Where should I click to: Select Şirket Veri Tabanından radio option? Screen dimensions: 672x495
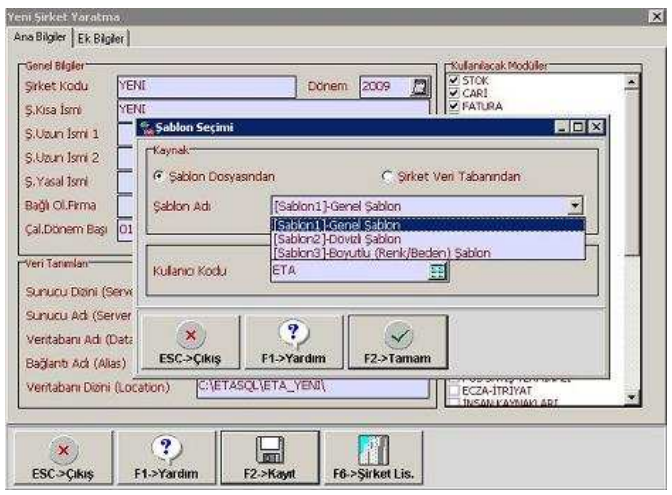pyautogui.click(x=388, y=176)
